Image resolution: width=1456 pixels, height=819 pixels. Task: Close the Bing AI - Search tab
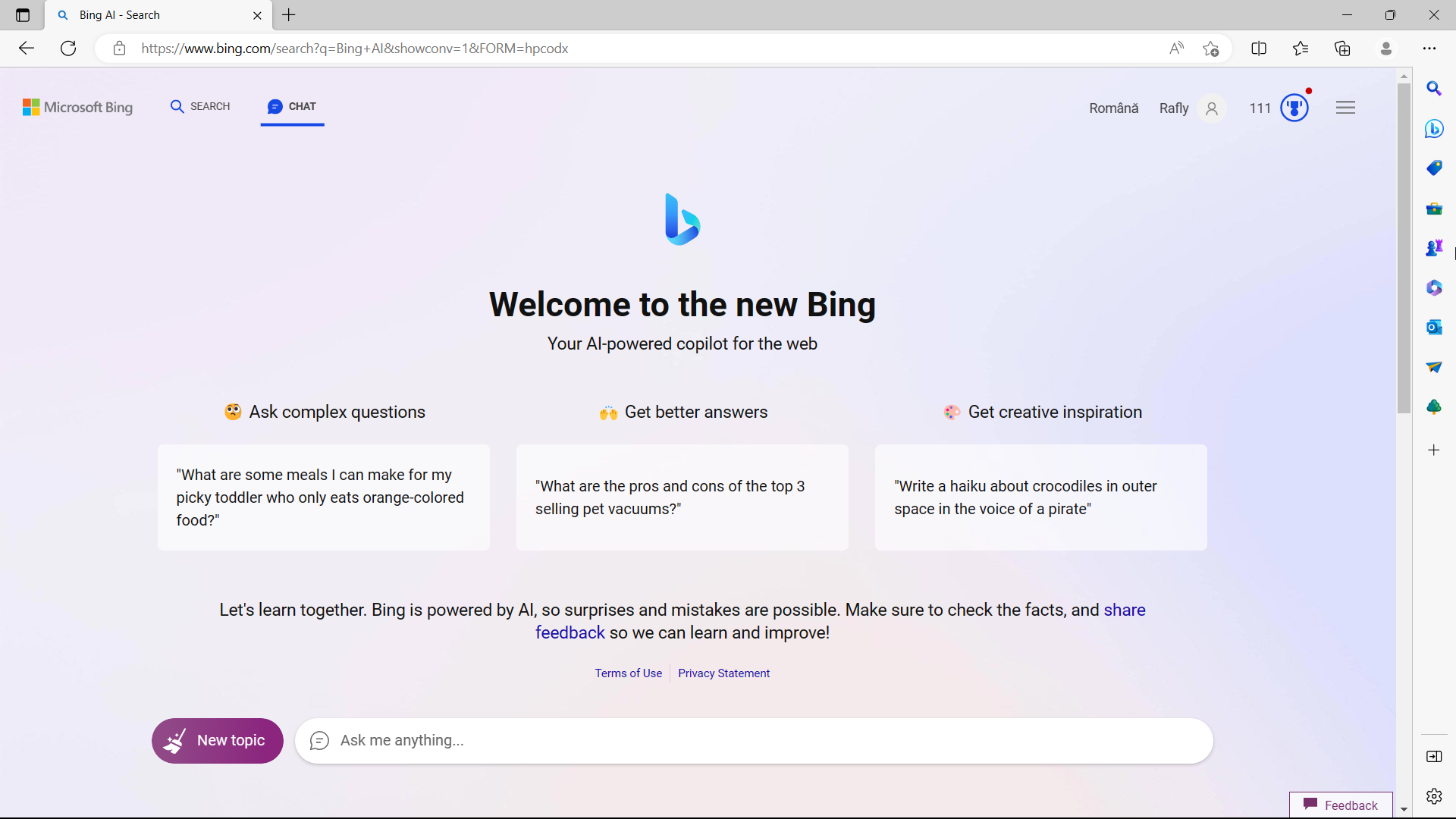(257, 15)
